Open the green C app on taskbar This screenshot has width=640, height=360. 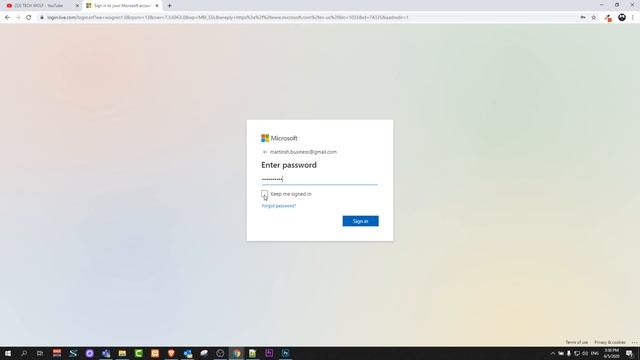coord(138,353)
